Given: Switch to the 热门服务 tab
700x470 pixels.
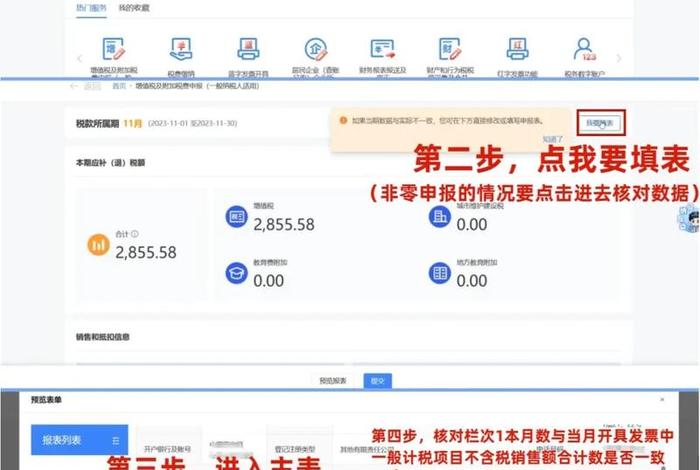Looking at the screenshot, I should 91,8.
